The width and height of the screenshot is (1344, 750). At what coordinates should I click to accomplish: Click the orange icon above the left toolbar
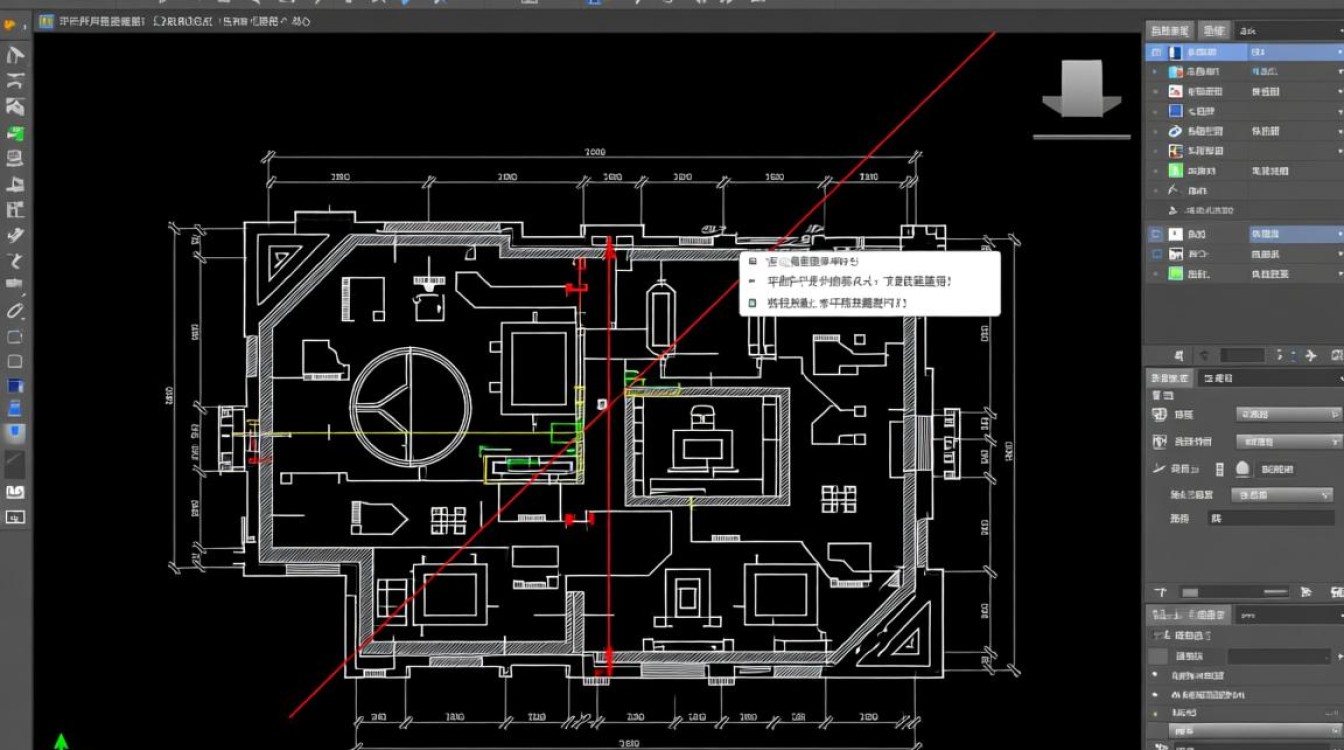pyautogui.click(x=12, y=23)
